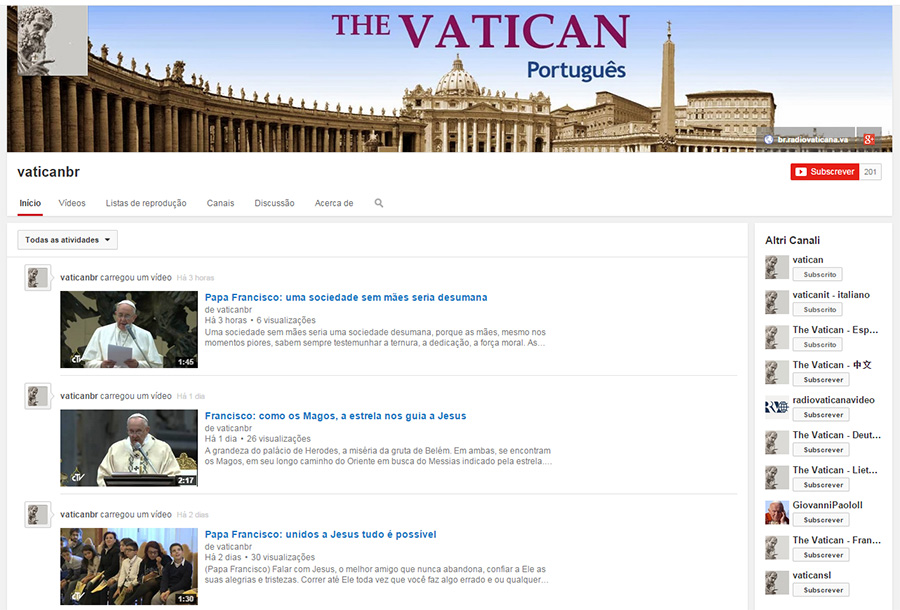Viewport: 900px width, 610px height.
Task: Click the vaticanbr channel avatar statue image
Action: click(x=52, y=41)
